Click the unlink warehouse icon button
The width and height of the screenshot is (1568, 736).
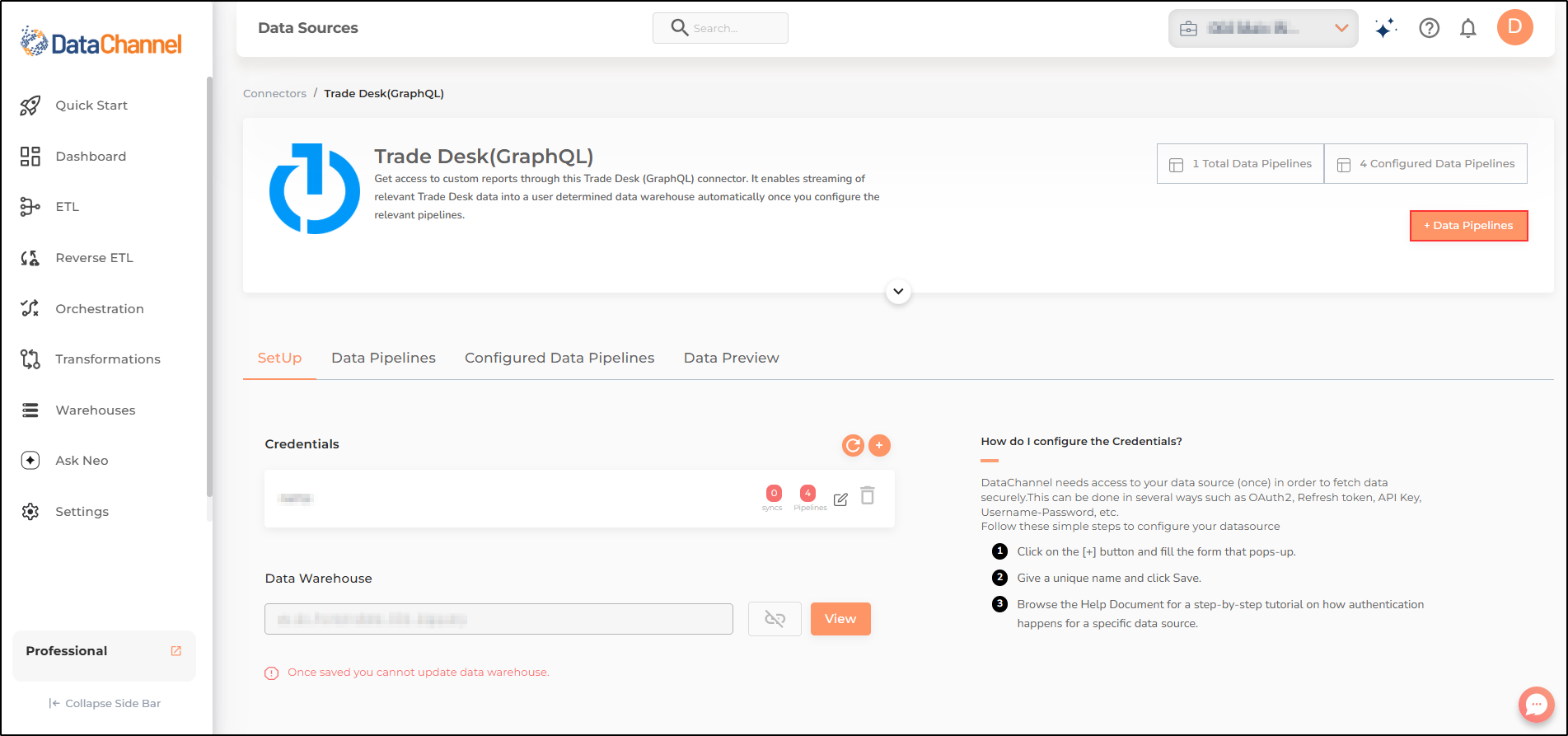coord(775,619)
